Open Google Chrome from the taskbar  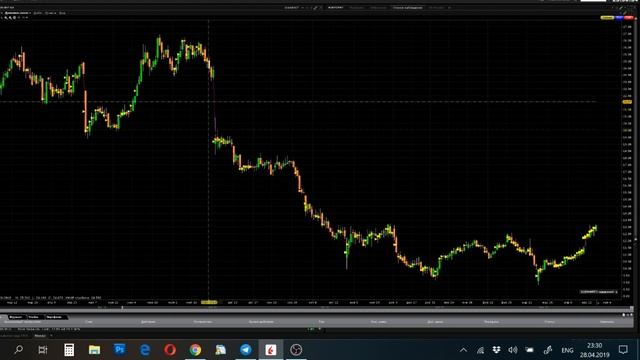point(196,350)
